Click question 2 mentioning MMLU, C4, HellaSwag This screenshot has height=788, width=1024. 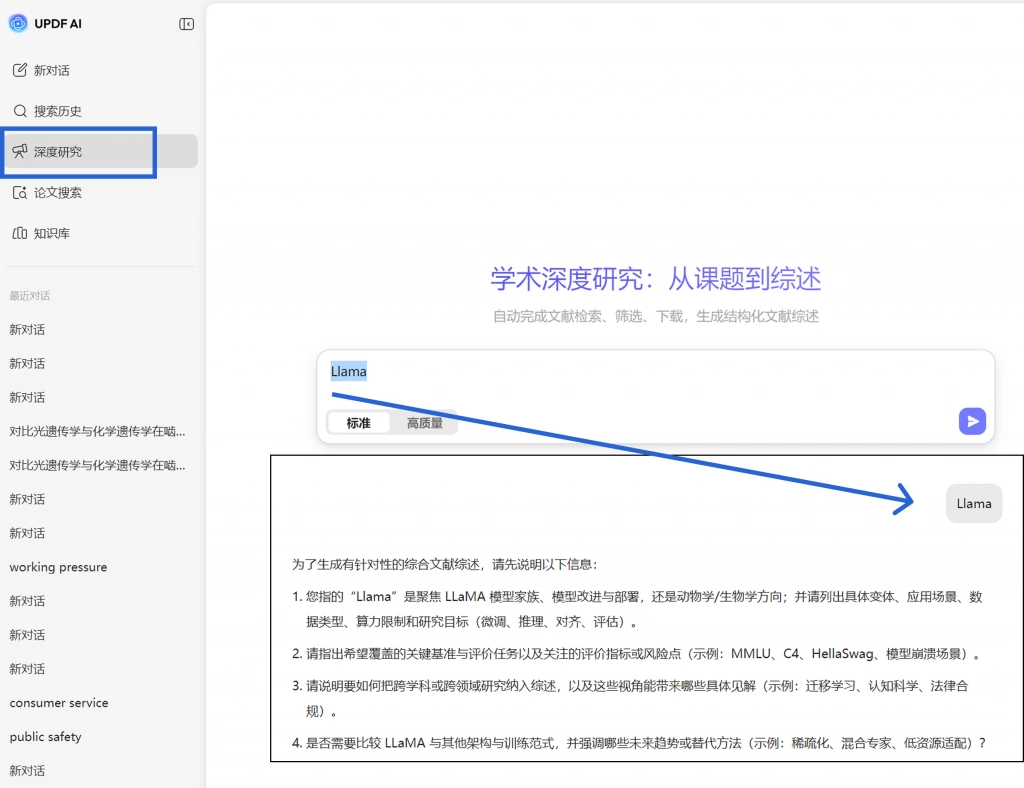tap(636, 654)
